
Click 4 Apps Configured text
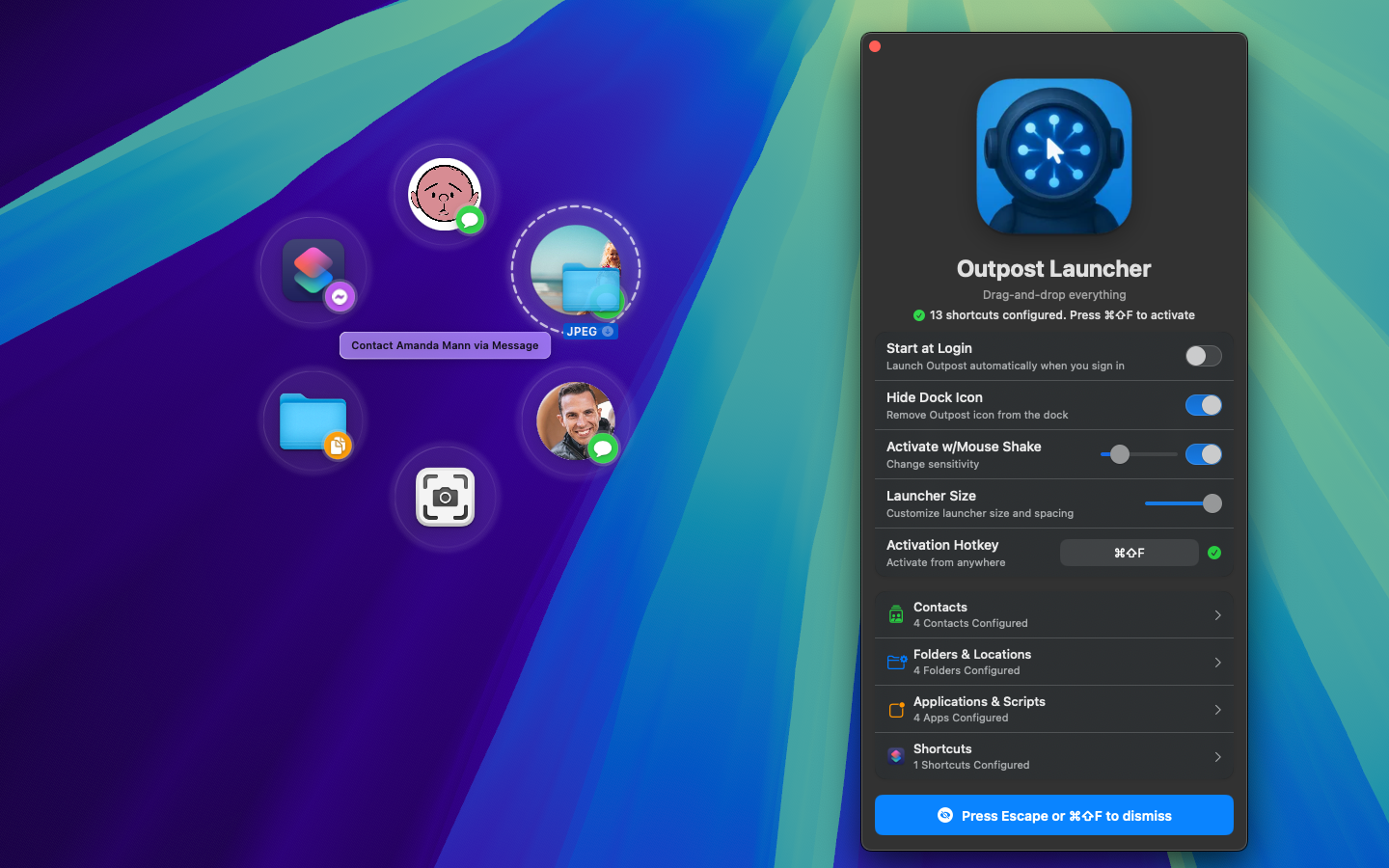pyautogui.click(x=961, y=718)
